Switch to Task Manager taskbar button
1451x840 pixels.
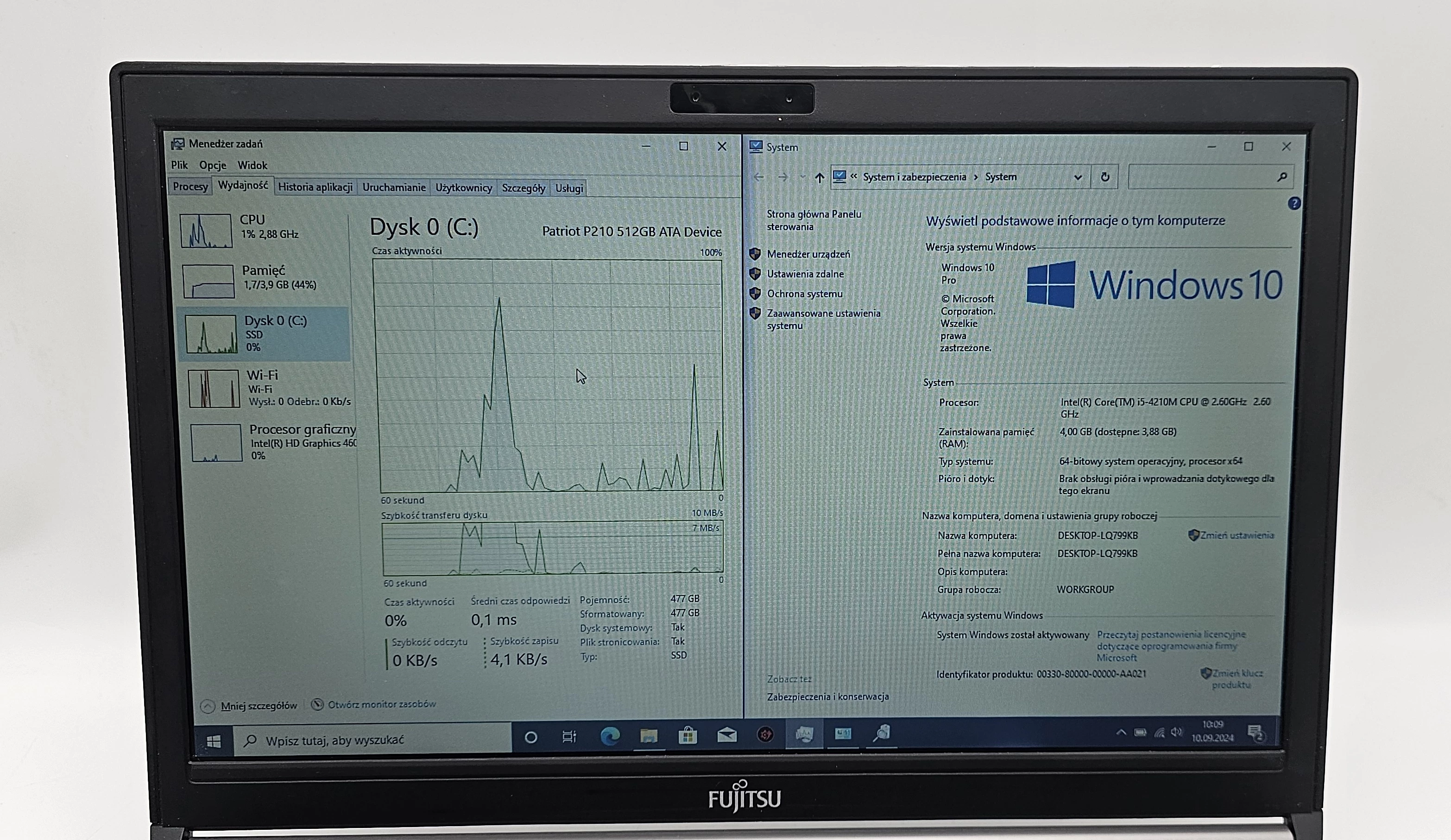tap(804, 733)
